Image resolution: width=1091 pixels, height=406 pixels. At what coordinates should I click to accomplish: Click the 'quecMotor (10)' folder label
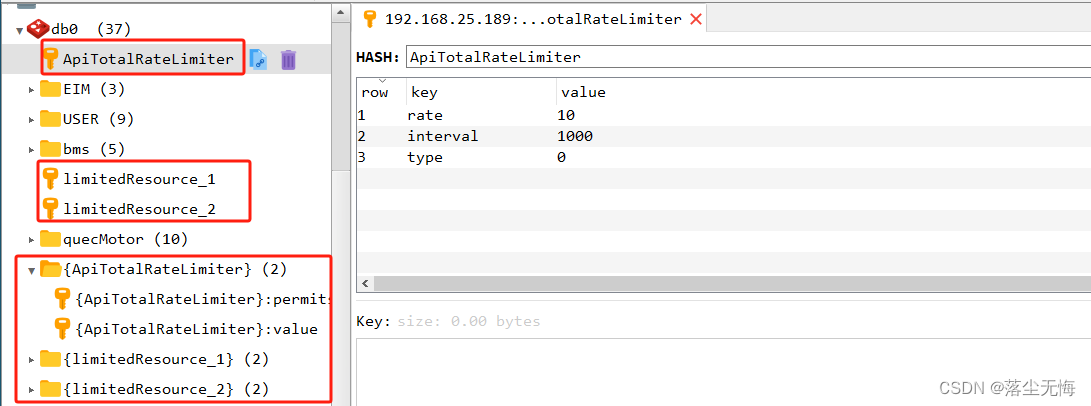coord(125,240)
